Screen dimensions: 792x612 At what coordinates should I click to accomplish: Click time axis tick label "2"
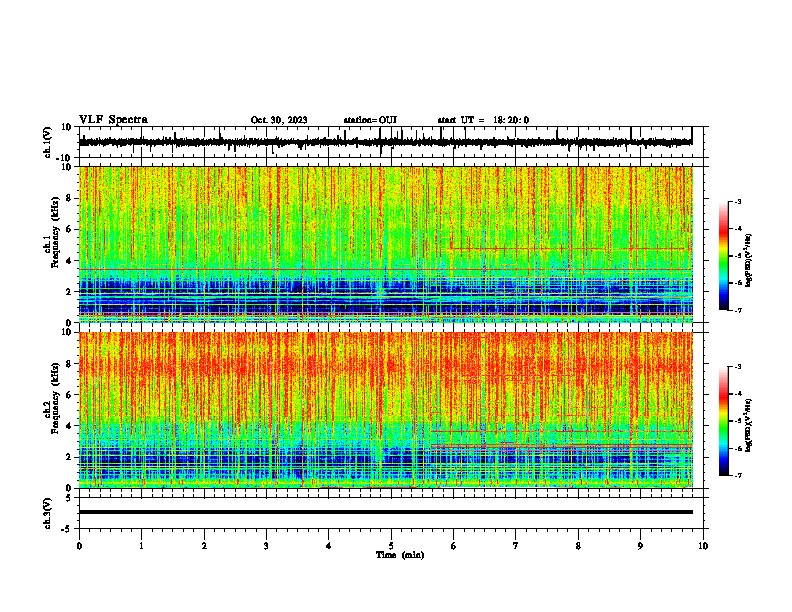point(204,546)
